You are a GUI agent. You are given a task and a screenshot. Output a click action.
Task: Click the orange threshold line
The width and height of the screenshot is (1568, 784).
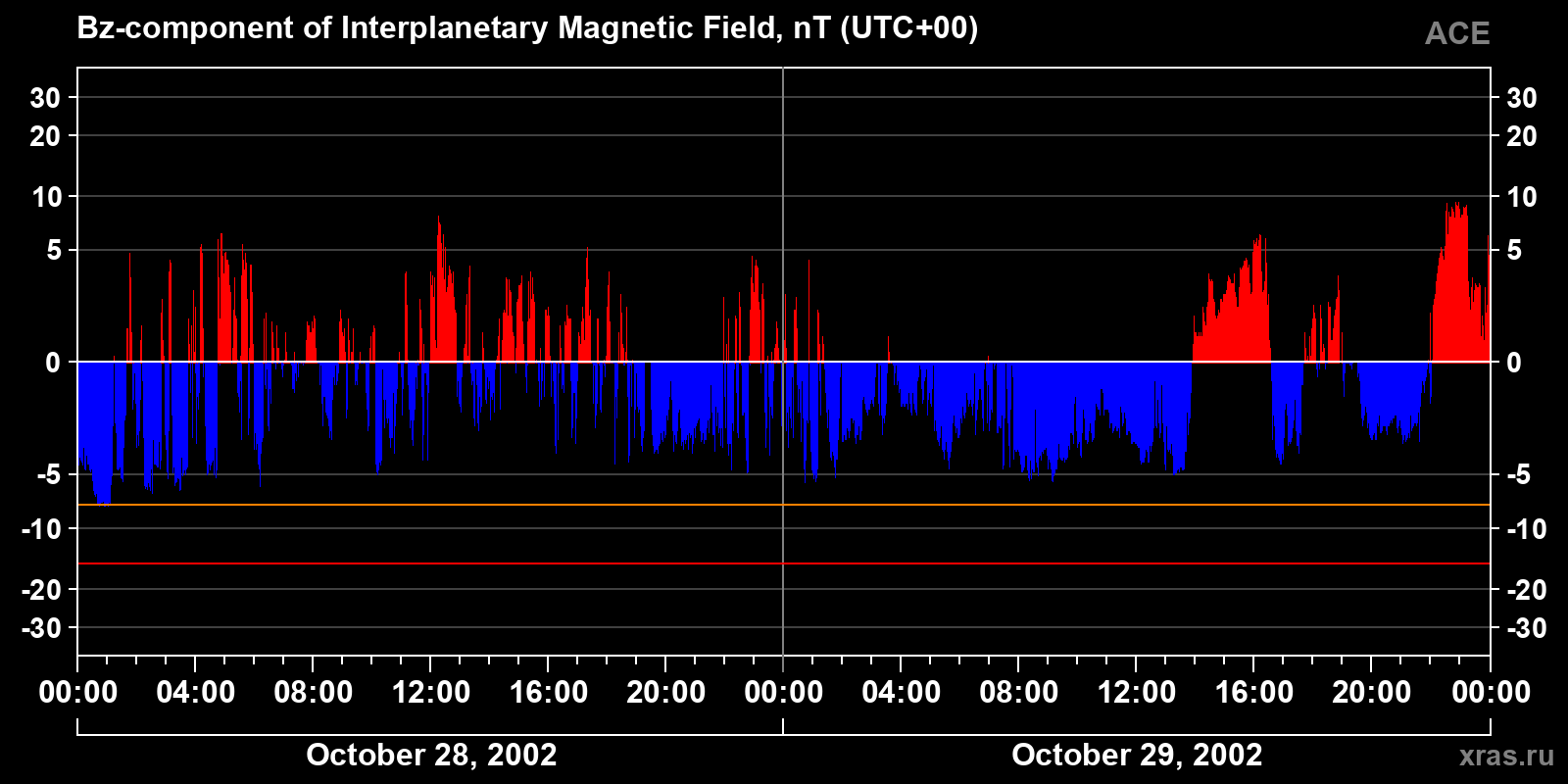tap(784, 505)
